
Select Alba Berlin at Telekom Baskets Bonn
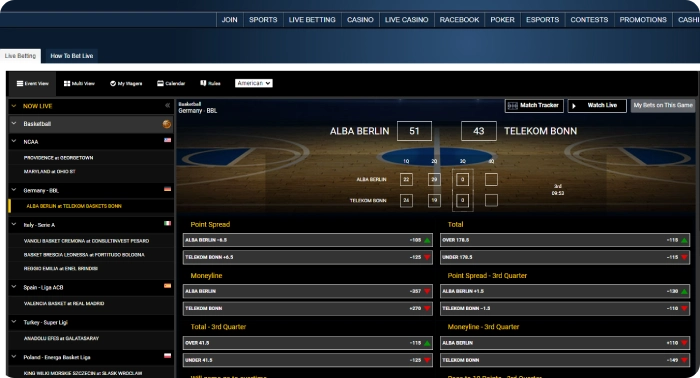74,206
